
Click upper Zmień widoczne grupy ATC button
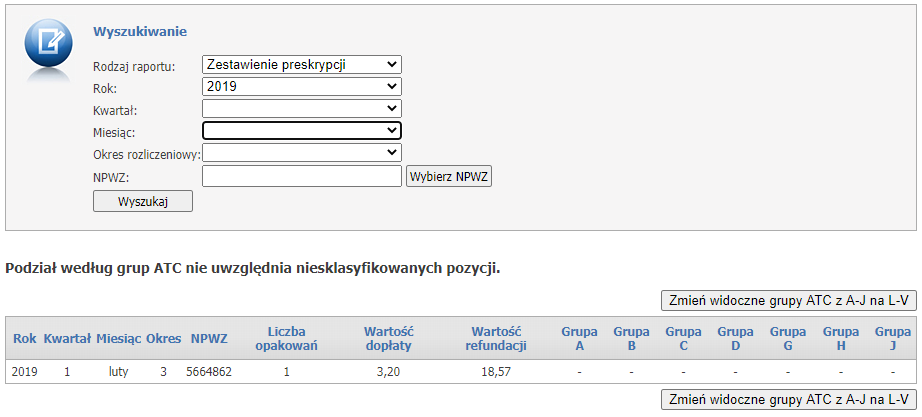click(788, 301)
